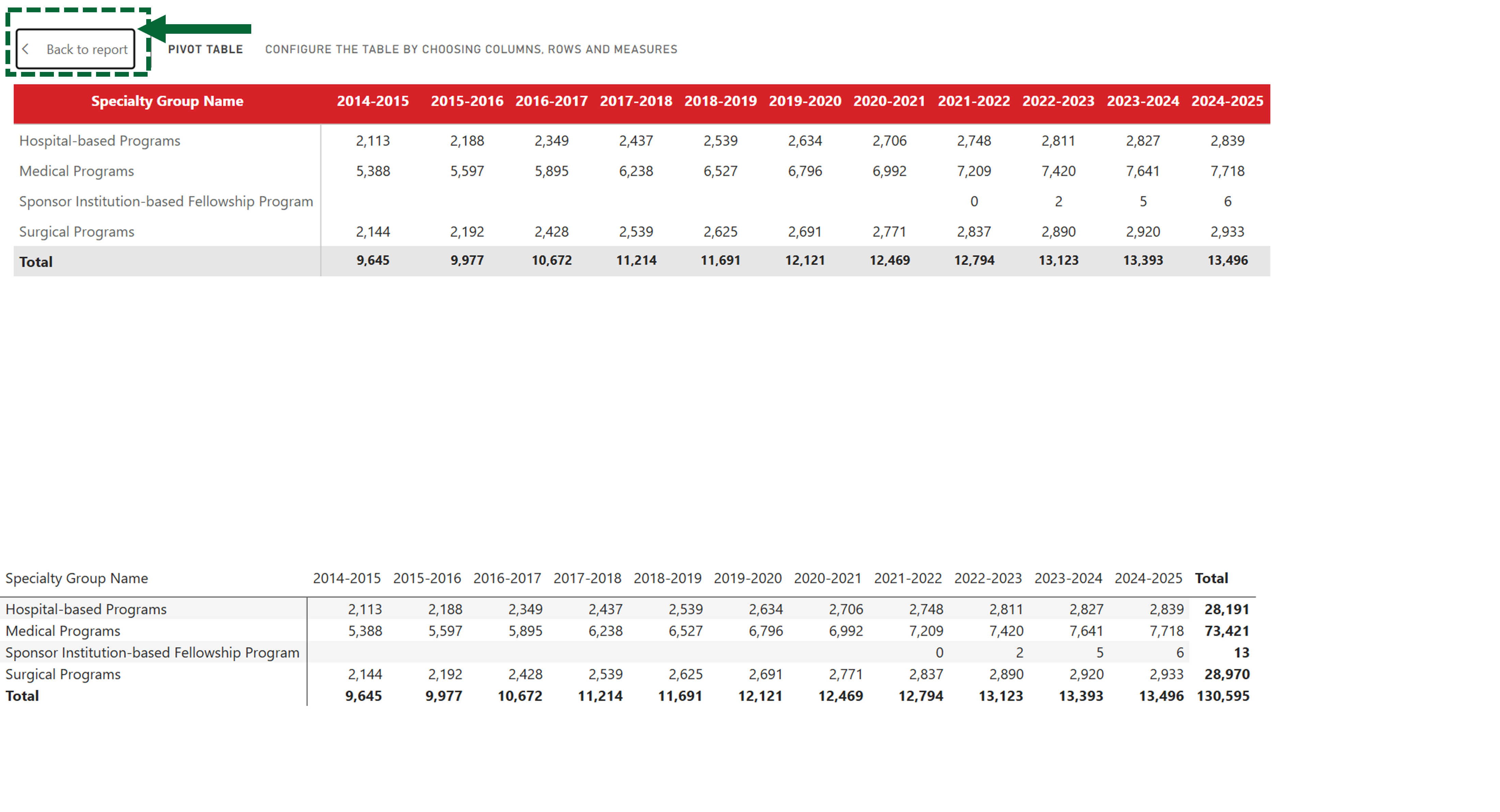
Task: Click the 2015-2016 header in the red table
Action: (x=467, y=101)
